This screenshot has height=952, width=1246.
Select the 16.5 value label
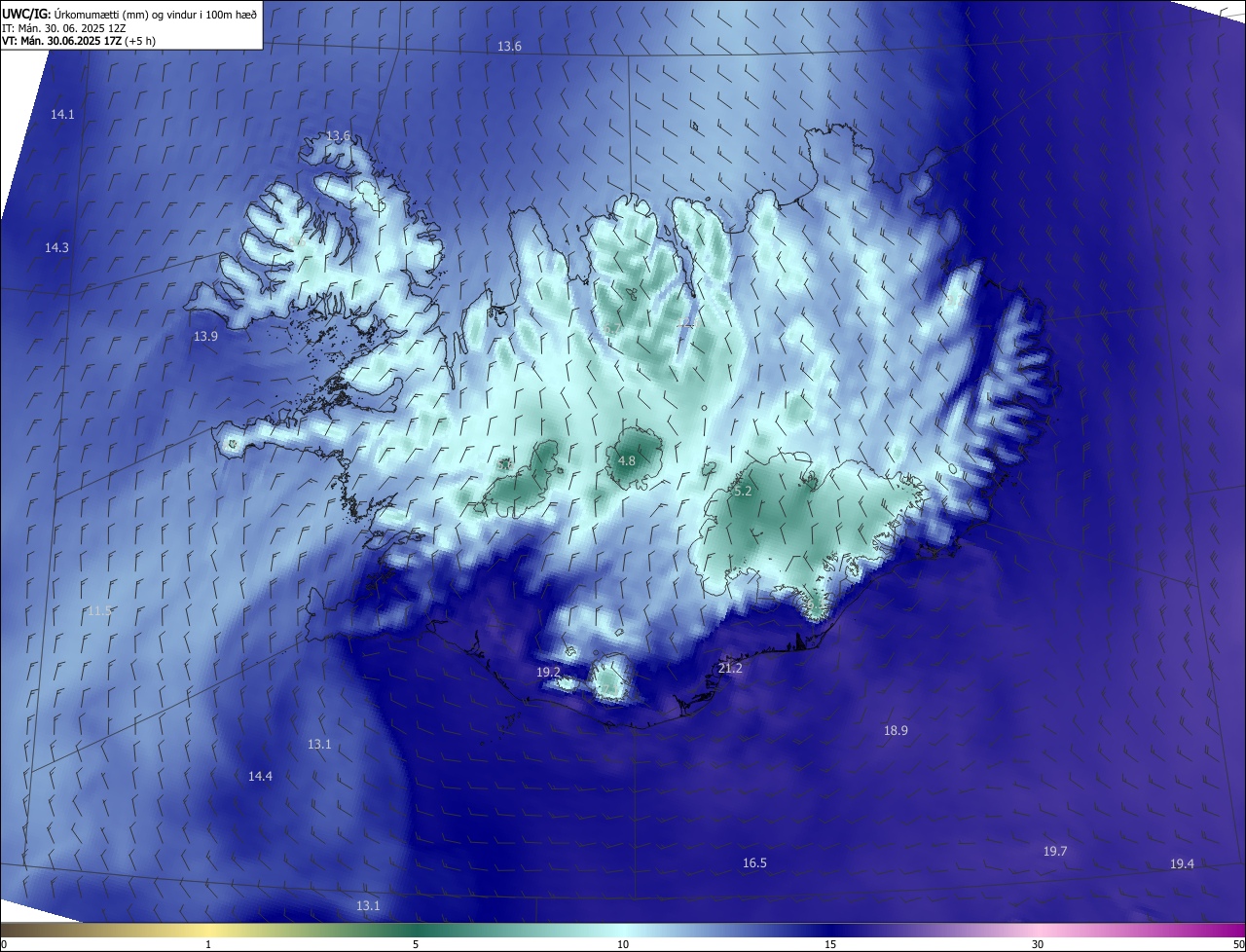(754, 862)
